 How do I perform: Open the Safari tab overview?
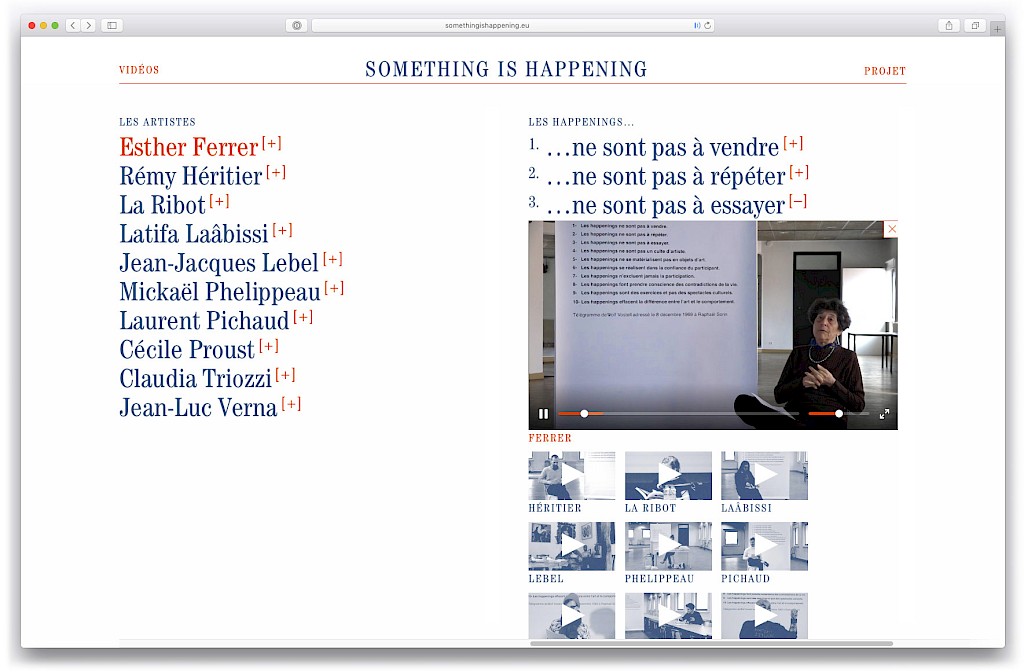point(974,25)
